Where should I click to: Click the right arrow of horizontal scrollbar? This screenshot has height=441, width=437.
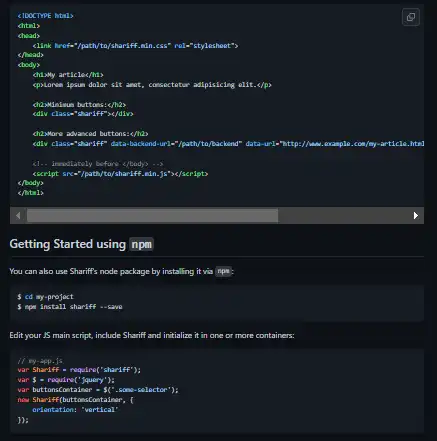[416, 216]
